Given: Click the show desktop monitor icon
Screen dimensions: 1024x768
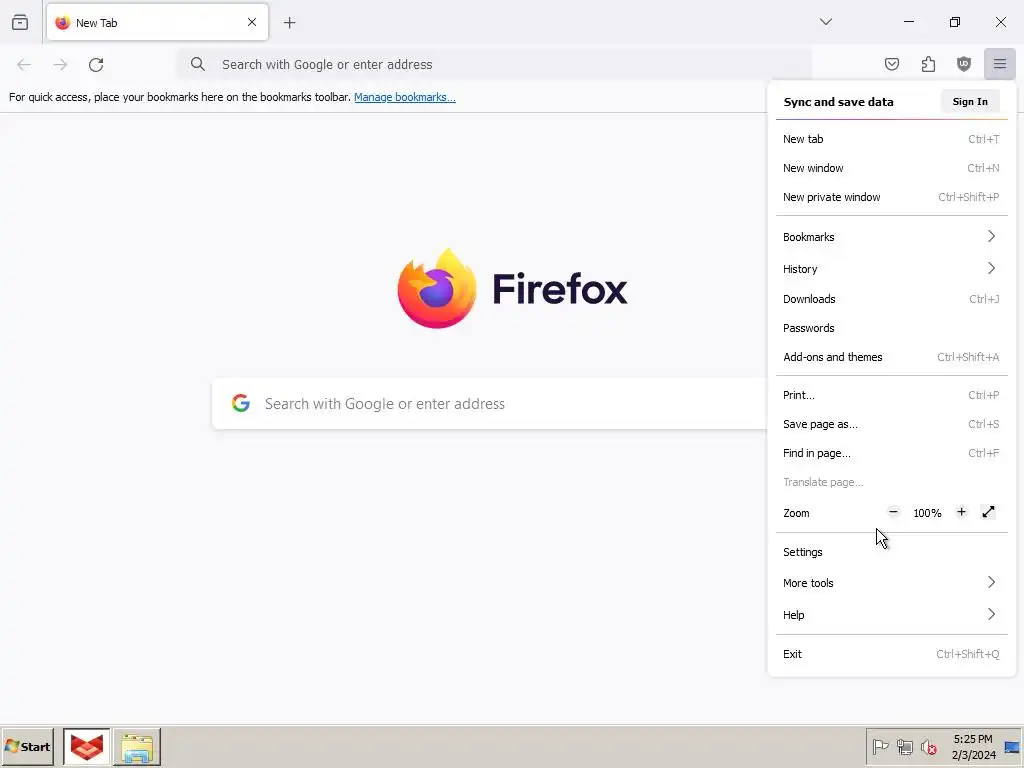Looking at the screenshot, I should coord(1012,747).
